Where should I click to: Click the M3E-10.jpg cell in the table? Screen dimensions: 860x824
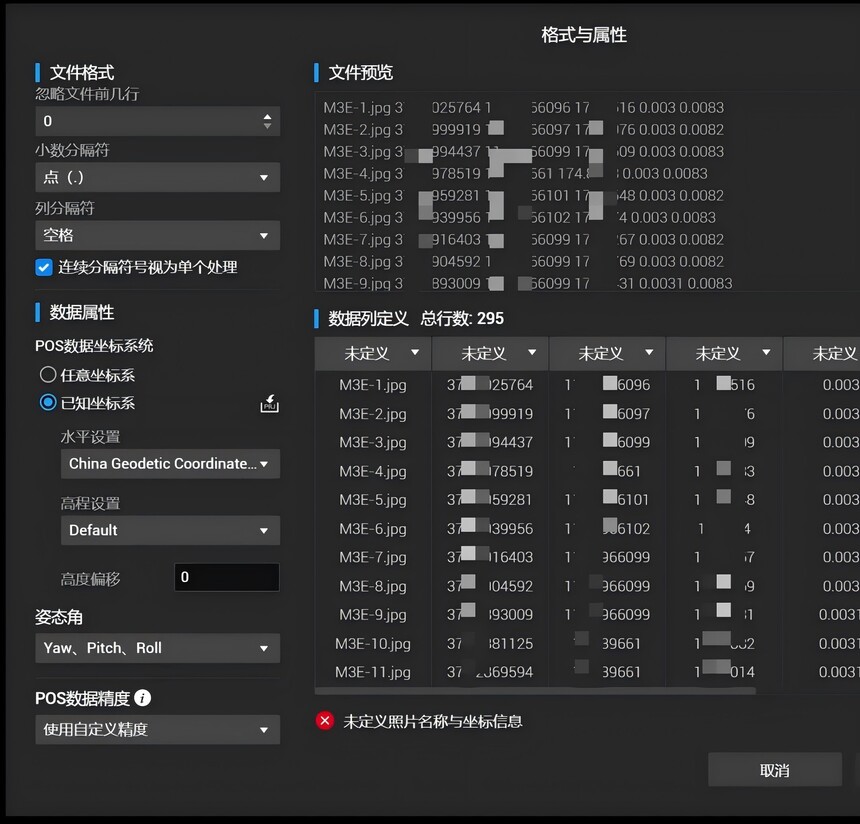373,644
